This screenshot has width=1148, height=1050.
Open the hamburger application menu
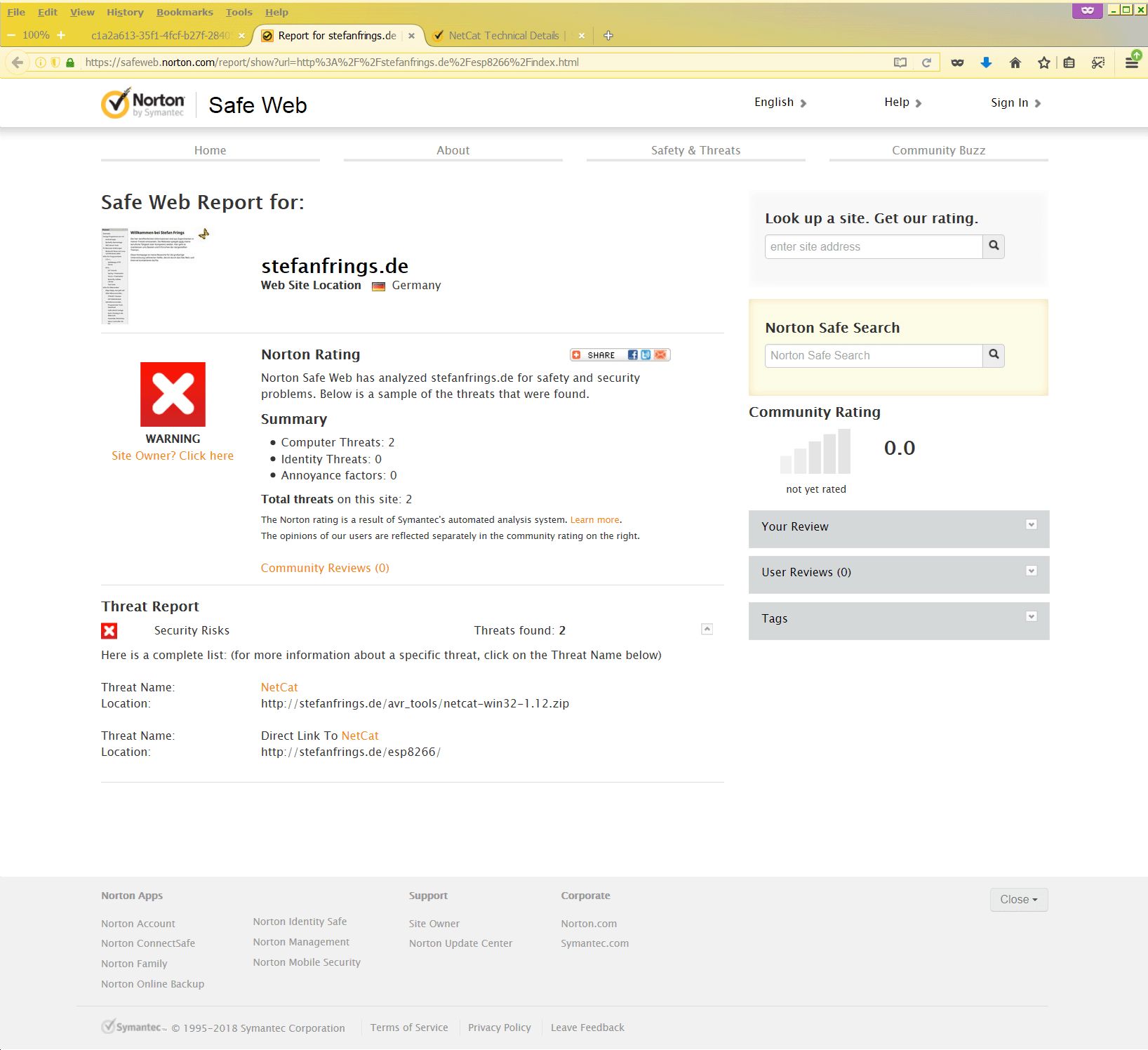1132,62
